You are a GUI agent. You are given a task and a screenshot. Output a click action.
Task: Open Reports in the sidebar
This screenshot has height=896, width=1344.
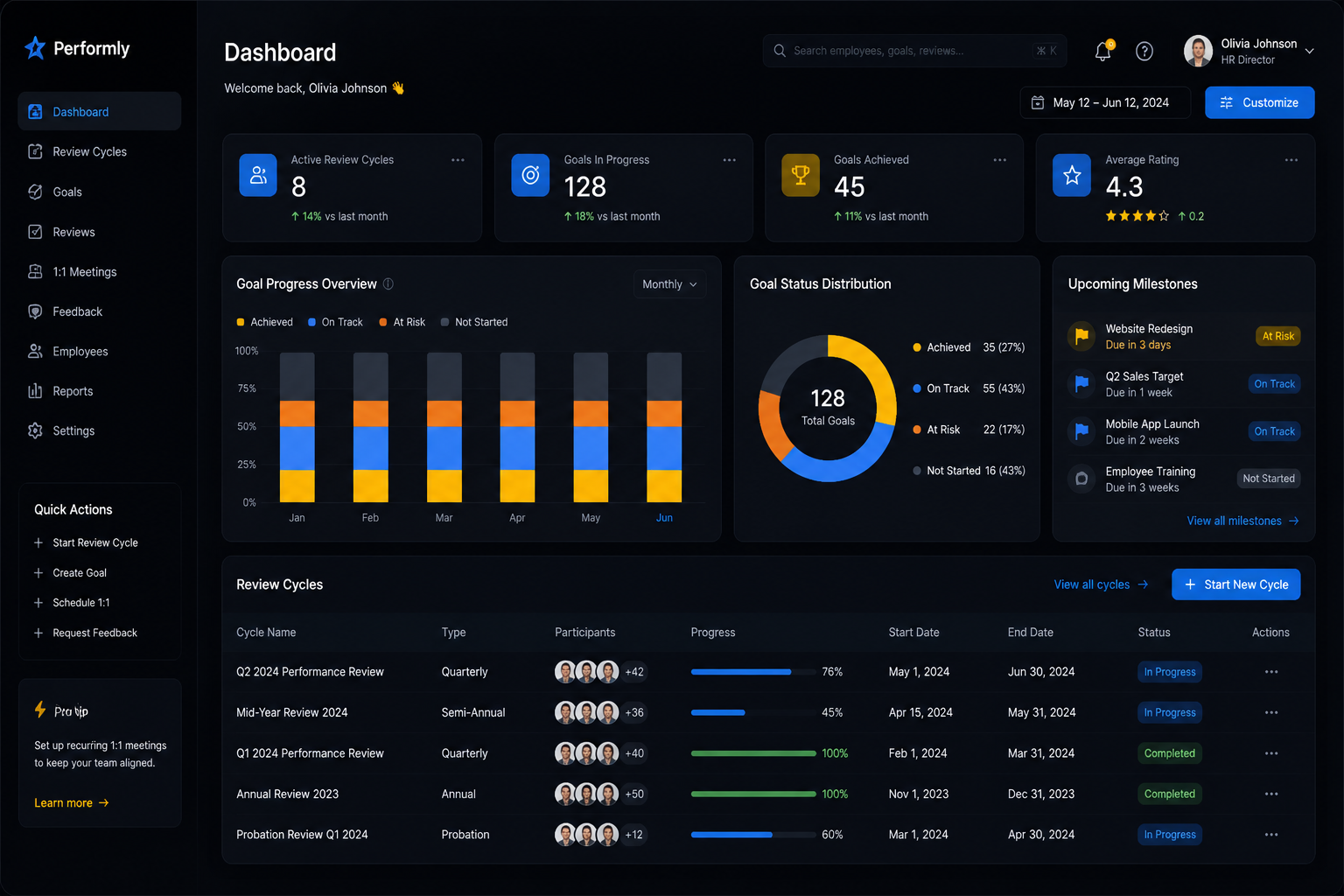click(x=99, y=391)
